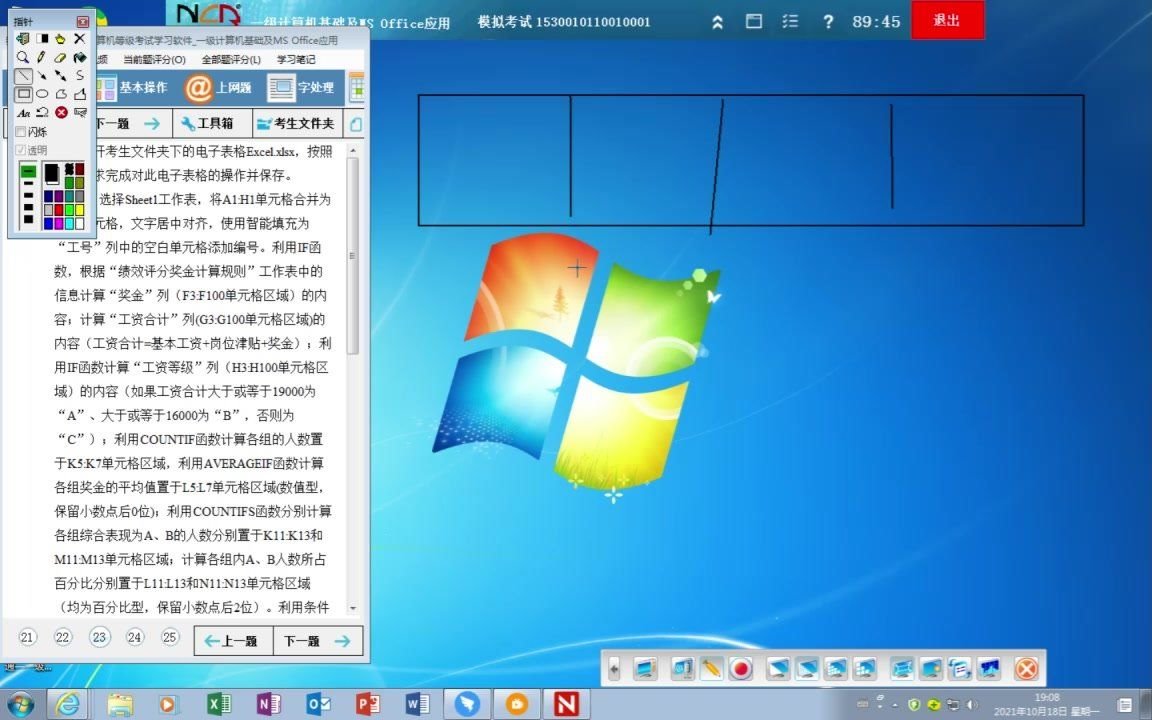Select the pencil tool in the annotation palette
Image resolution: width=1152 pixels, height=720 pixels.
41,57
